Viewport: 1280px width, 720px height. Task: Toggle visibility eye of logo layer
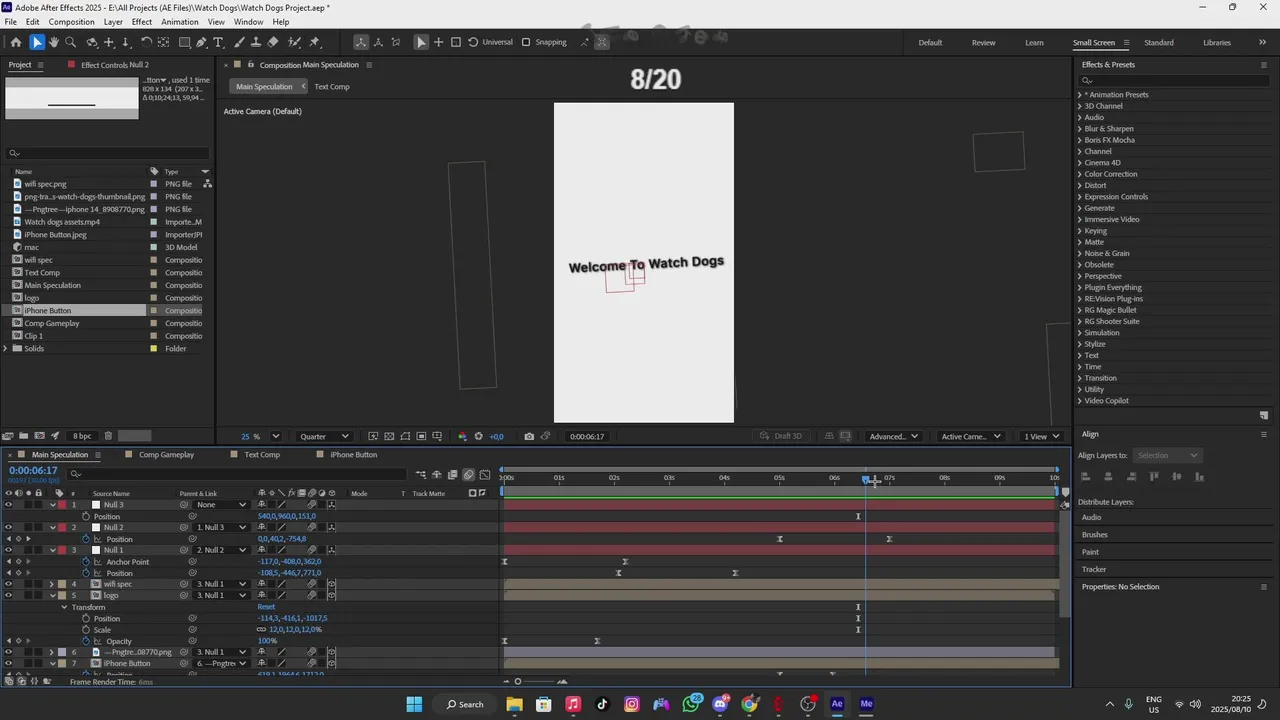coord(8,596)
